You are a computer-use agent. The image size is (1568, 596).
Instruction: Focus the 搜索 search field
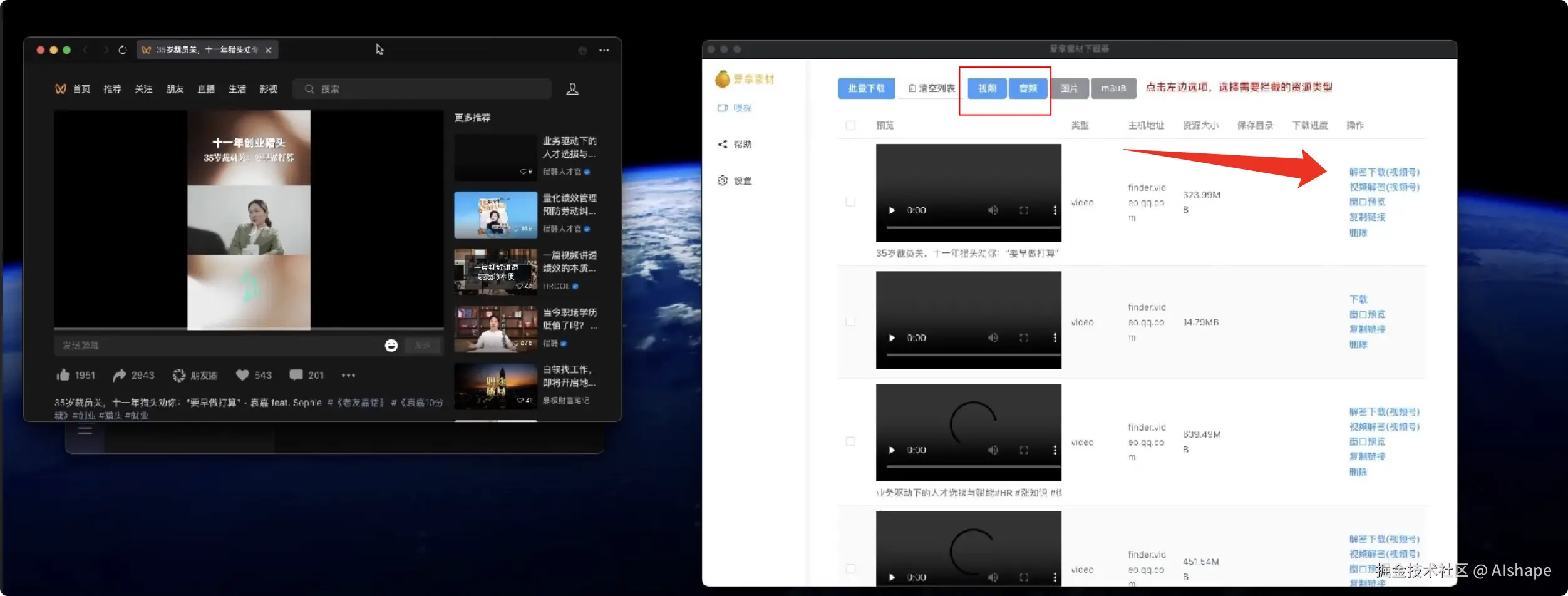(x=422, y=89)
